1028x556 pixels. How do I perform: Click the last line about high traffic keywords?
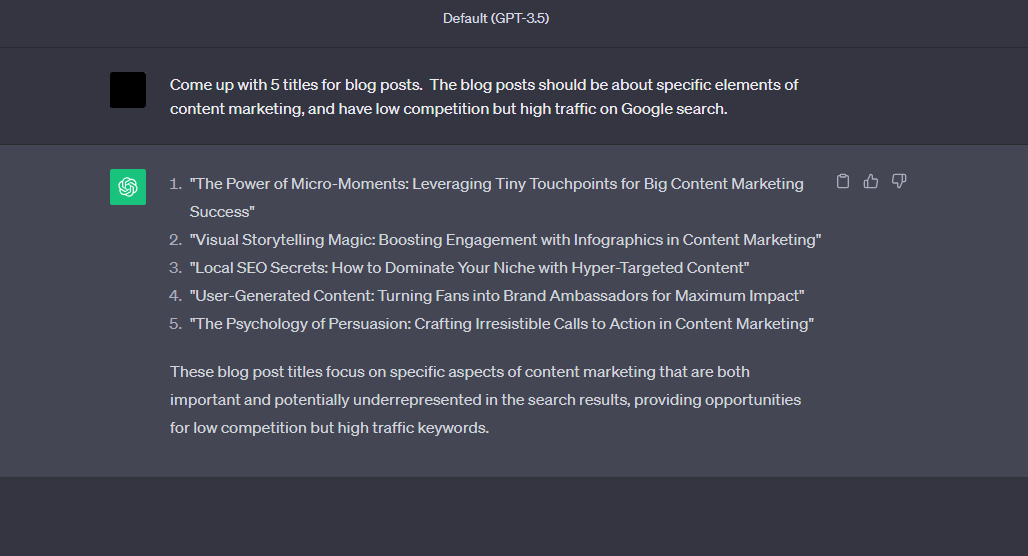(x=329, y=427)
